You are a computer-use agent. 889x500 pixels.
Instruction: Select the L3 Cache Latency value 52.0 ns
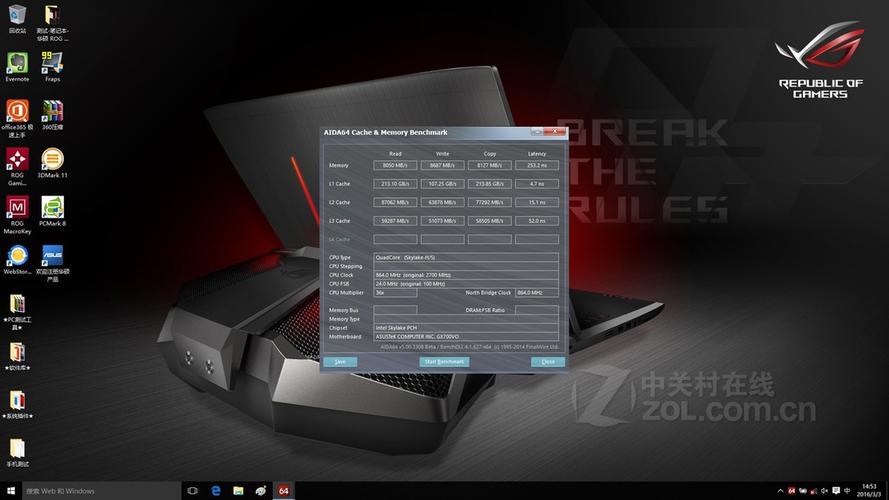(537, 221)
